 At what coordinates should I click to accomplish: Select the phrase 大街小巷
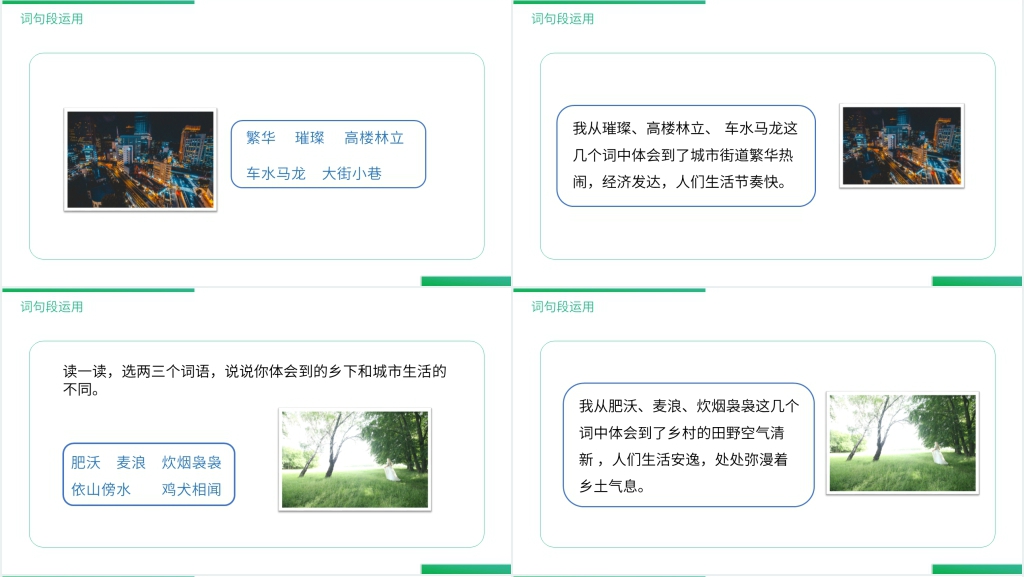[352, 173]
